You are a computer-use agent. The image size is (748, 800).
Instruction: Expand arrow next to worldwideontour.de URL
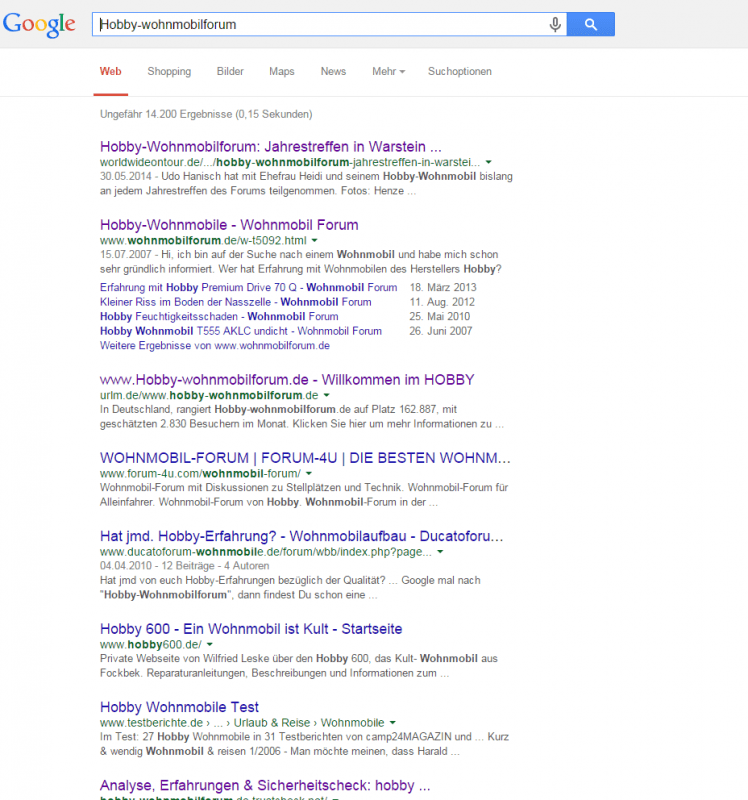click(489, 162)
